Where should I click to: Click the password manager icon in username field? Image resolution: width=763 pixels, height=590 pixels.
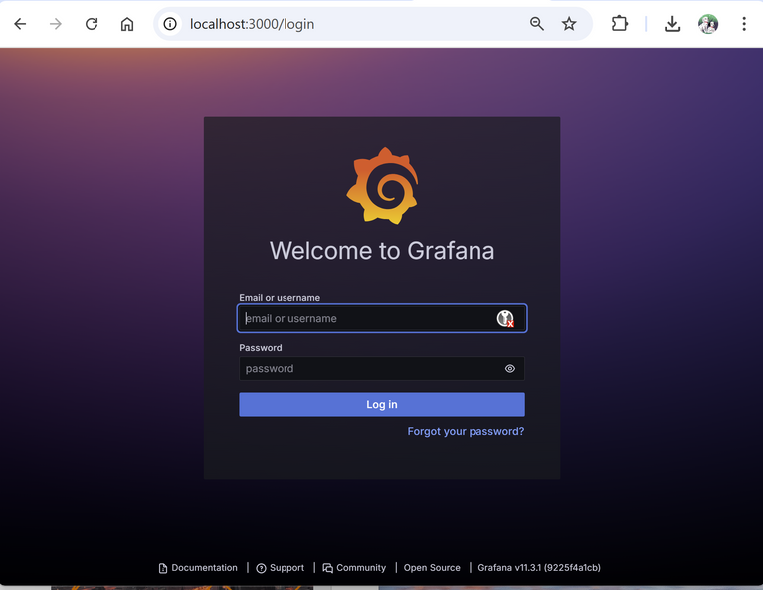tap(505, 318)
